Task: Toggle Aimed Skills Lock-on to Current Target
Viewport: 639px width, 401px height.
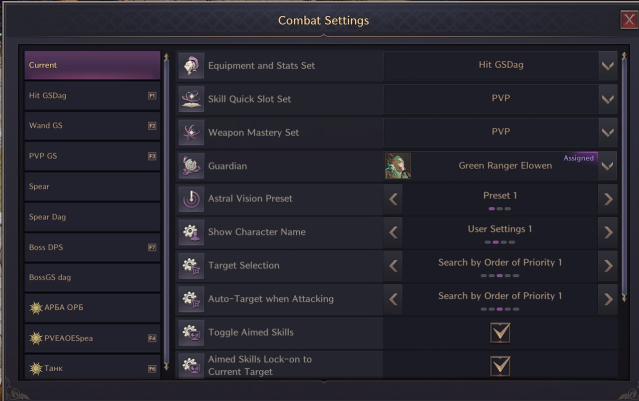Action: coord(500,365)
